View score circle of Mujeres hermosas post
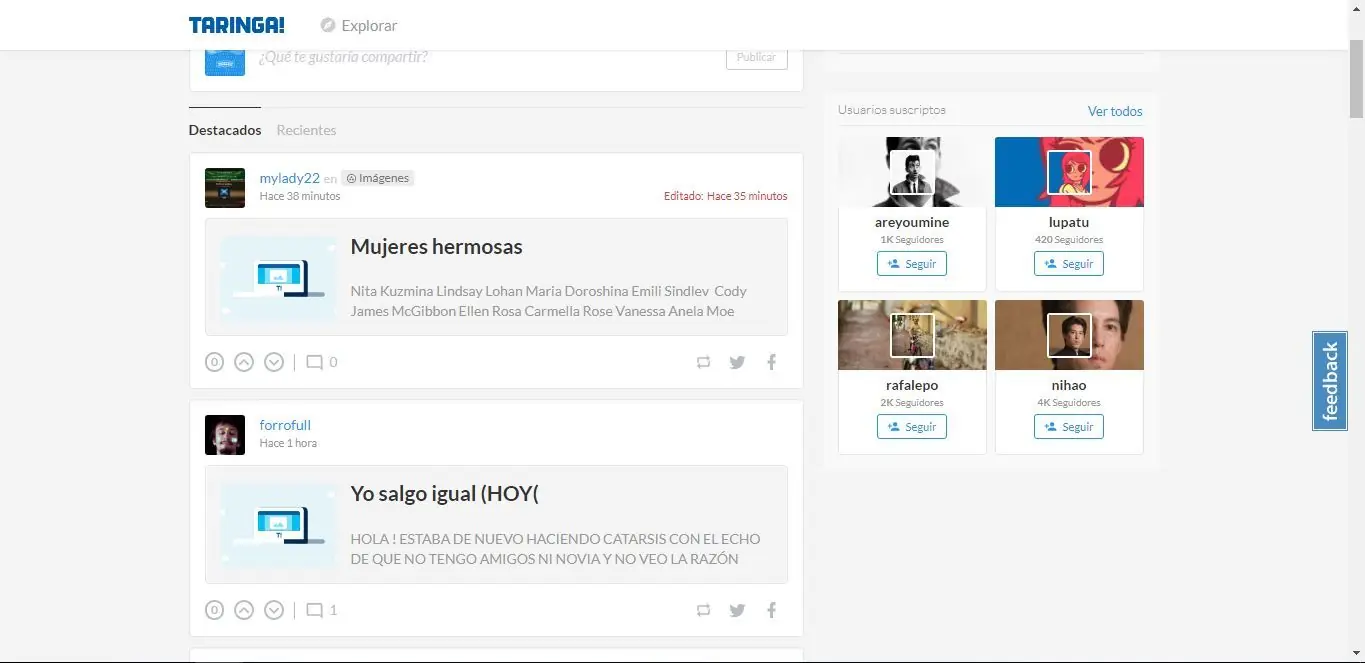The image size is (1365, 663). (214, 362)
